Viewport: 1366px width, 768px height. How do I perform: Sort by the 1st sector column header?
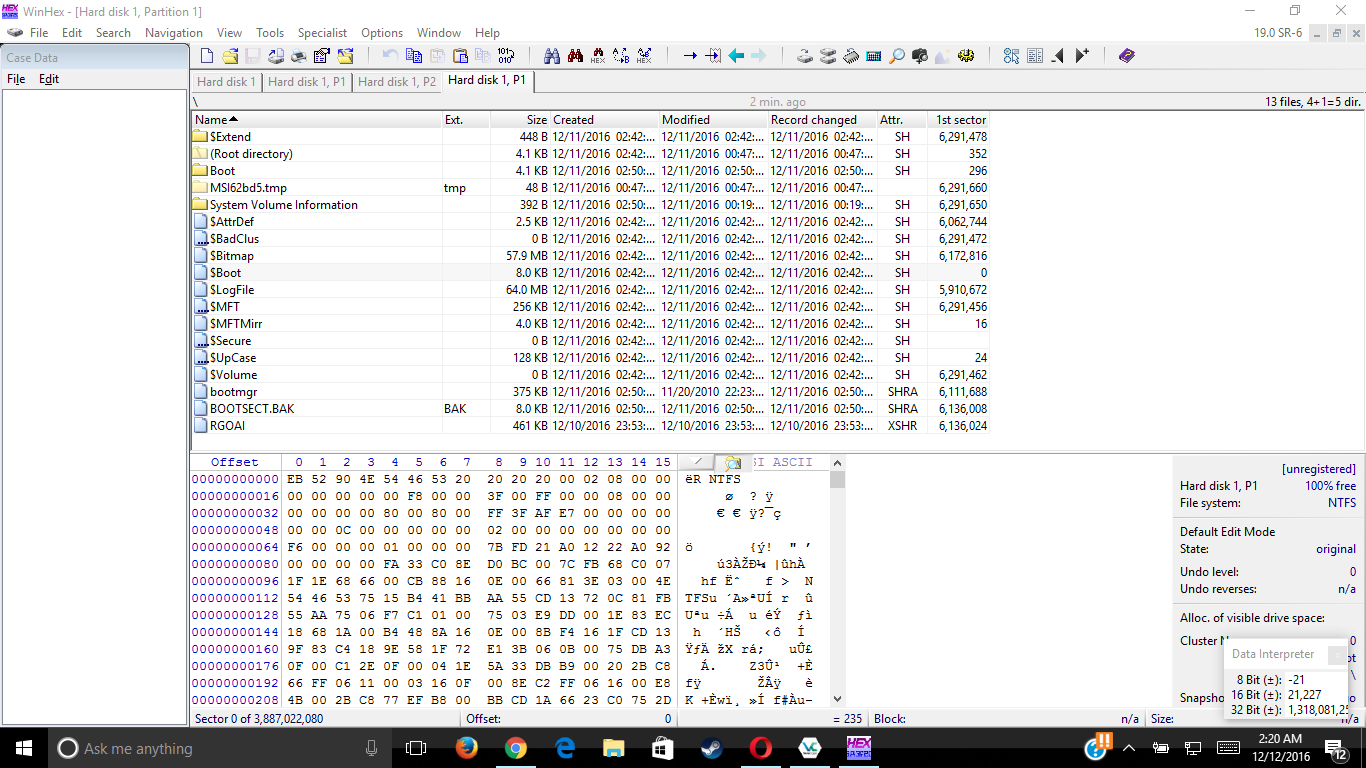pos(958,120)
